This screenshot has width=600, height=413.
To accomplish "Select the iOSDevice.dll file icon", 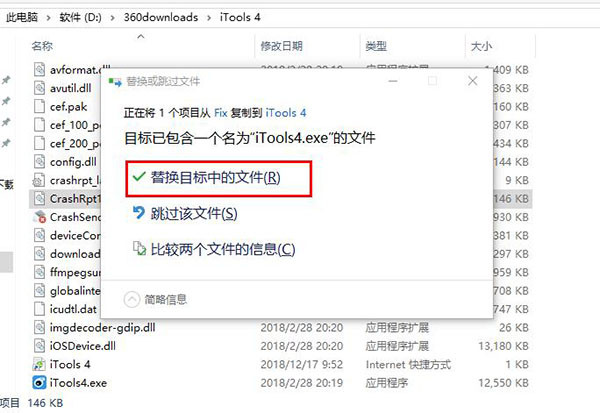I will pos(39,346).
